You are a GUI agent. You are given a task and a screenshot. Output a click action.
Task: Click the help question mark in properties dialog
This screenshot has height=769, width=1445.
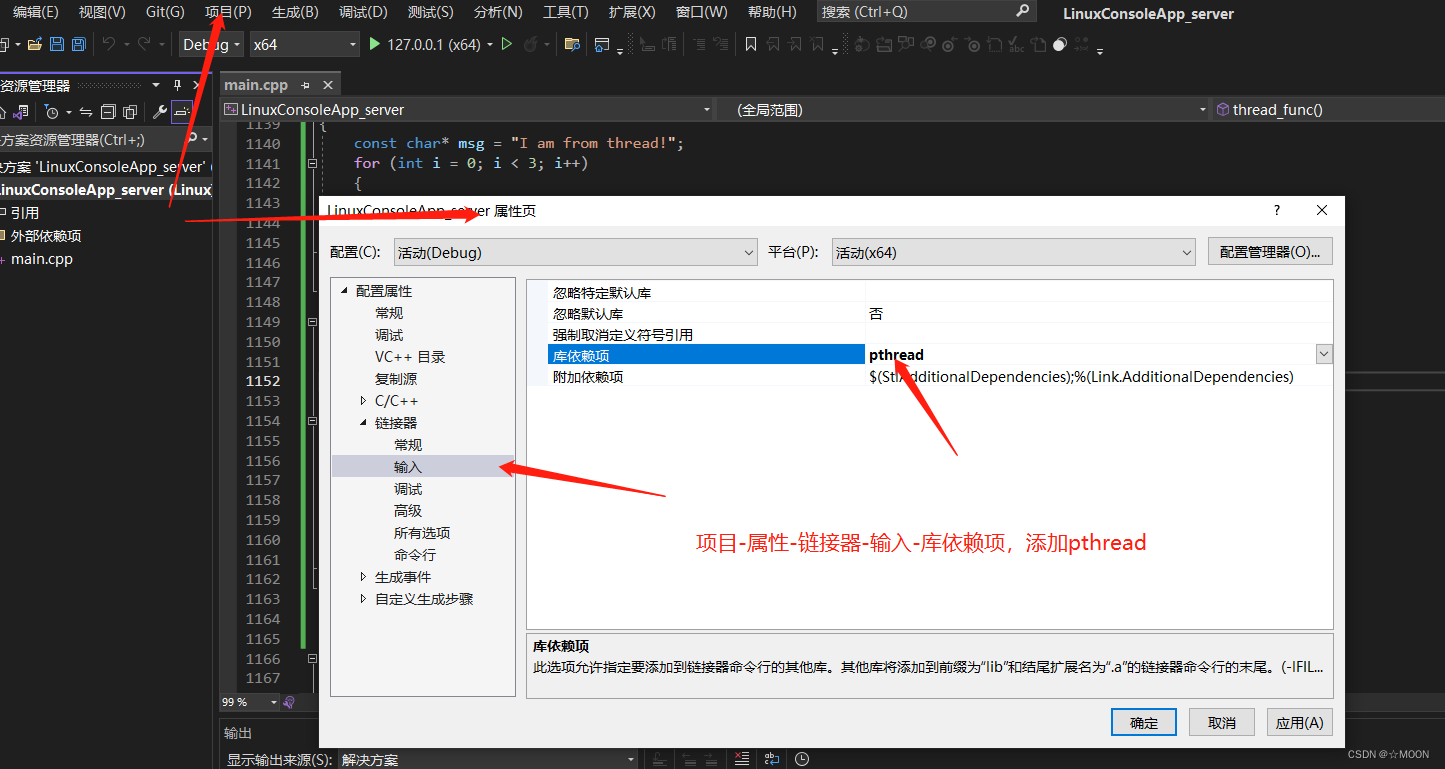(1276, 210)
